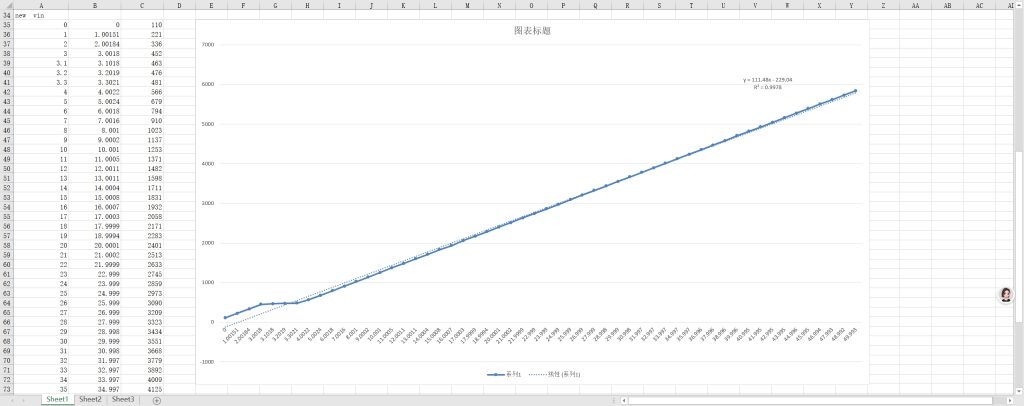Select column AA header

click(x=916, y=5)
